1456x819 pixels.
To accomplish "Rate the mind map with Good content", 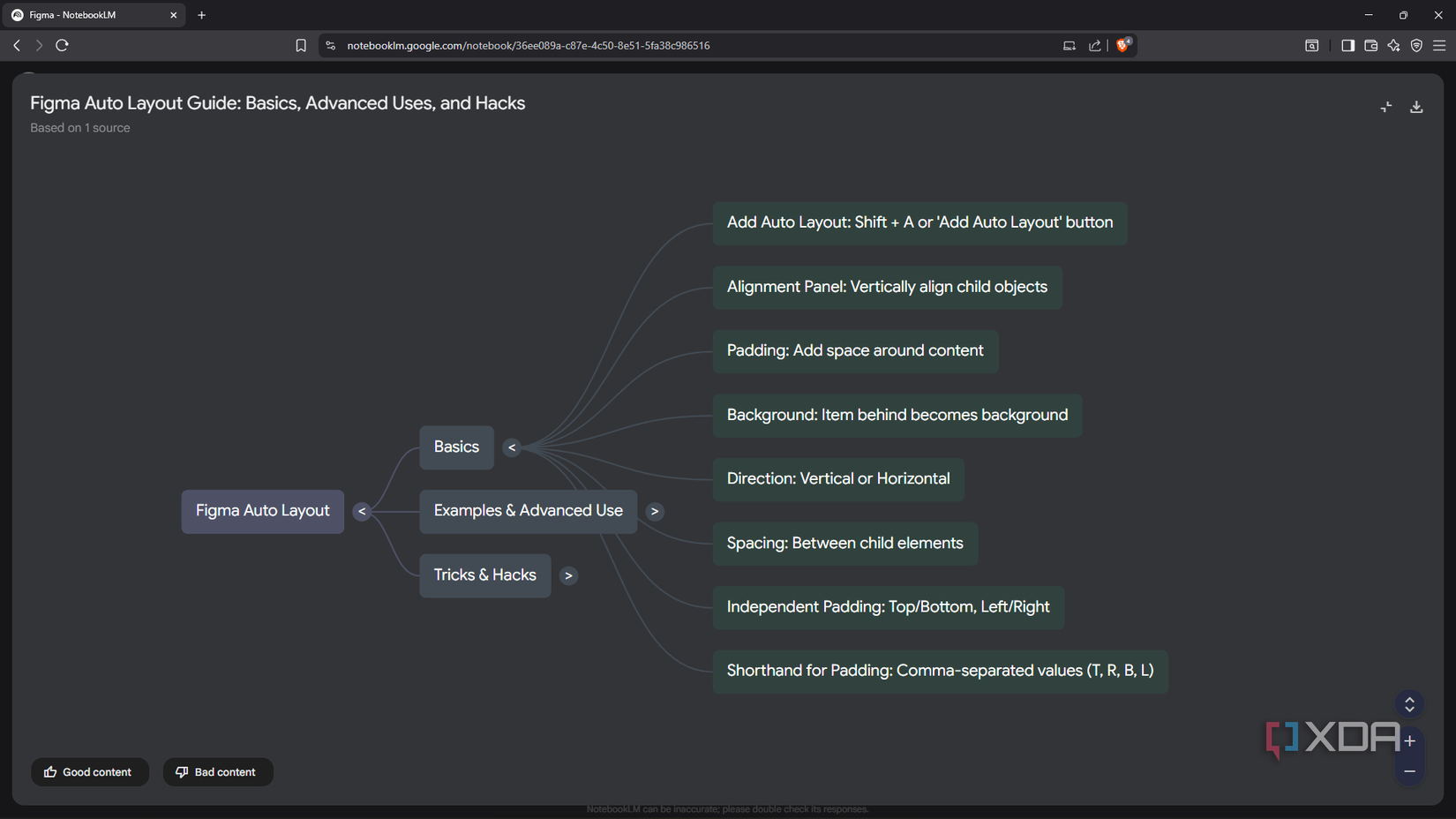I will (x=89, y=771).
